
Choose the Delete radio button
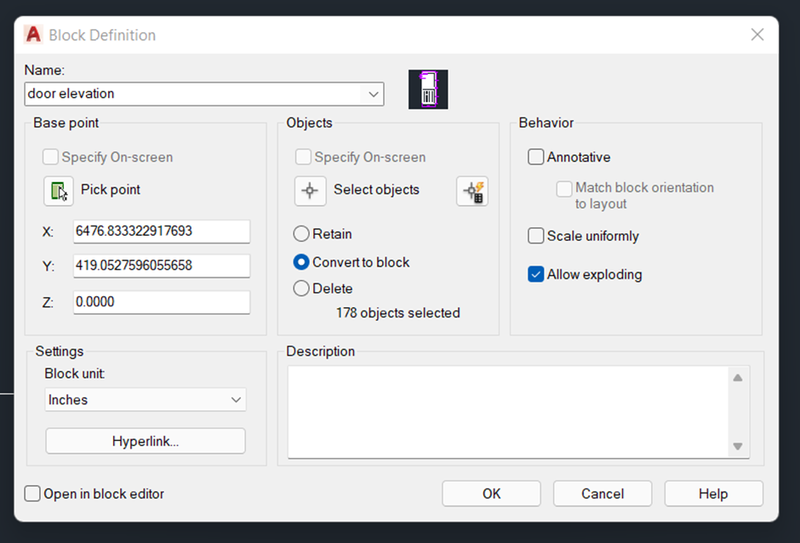click(x=301, y=288)
